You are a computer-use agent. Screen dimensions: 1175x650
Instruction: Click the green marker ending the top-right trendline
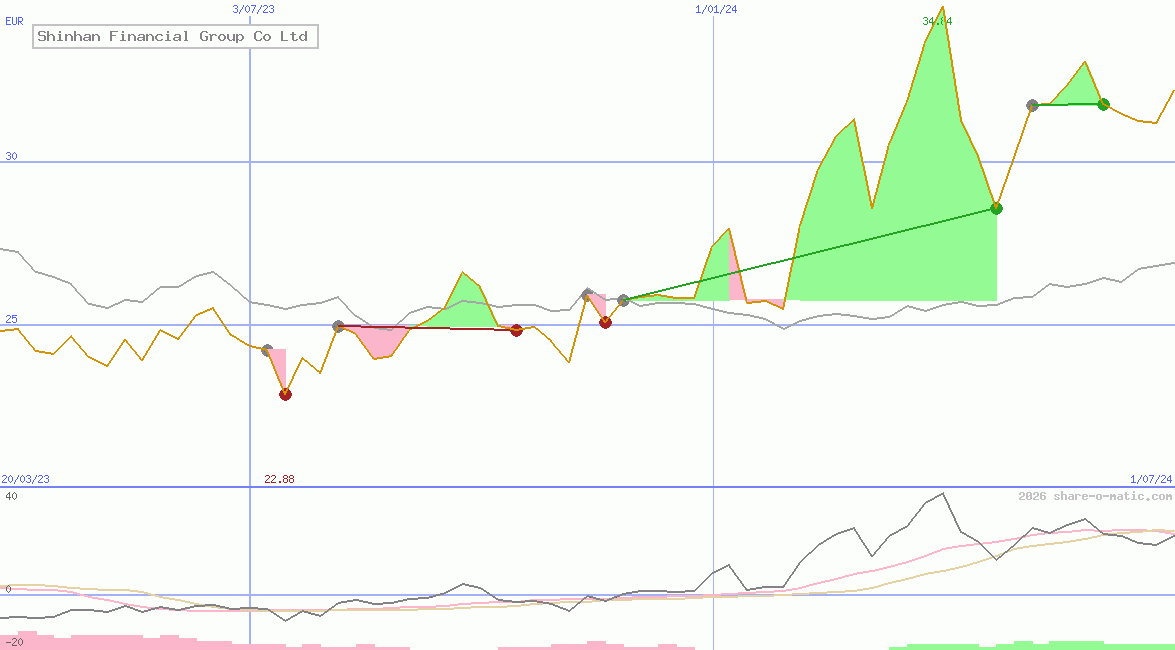[x=1103, y=104]
